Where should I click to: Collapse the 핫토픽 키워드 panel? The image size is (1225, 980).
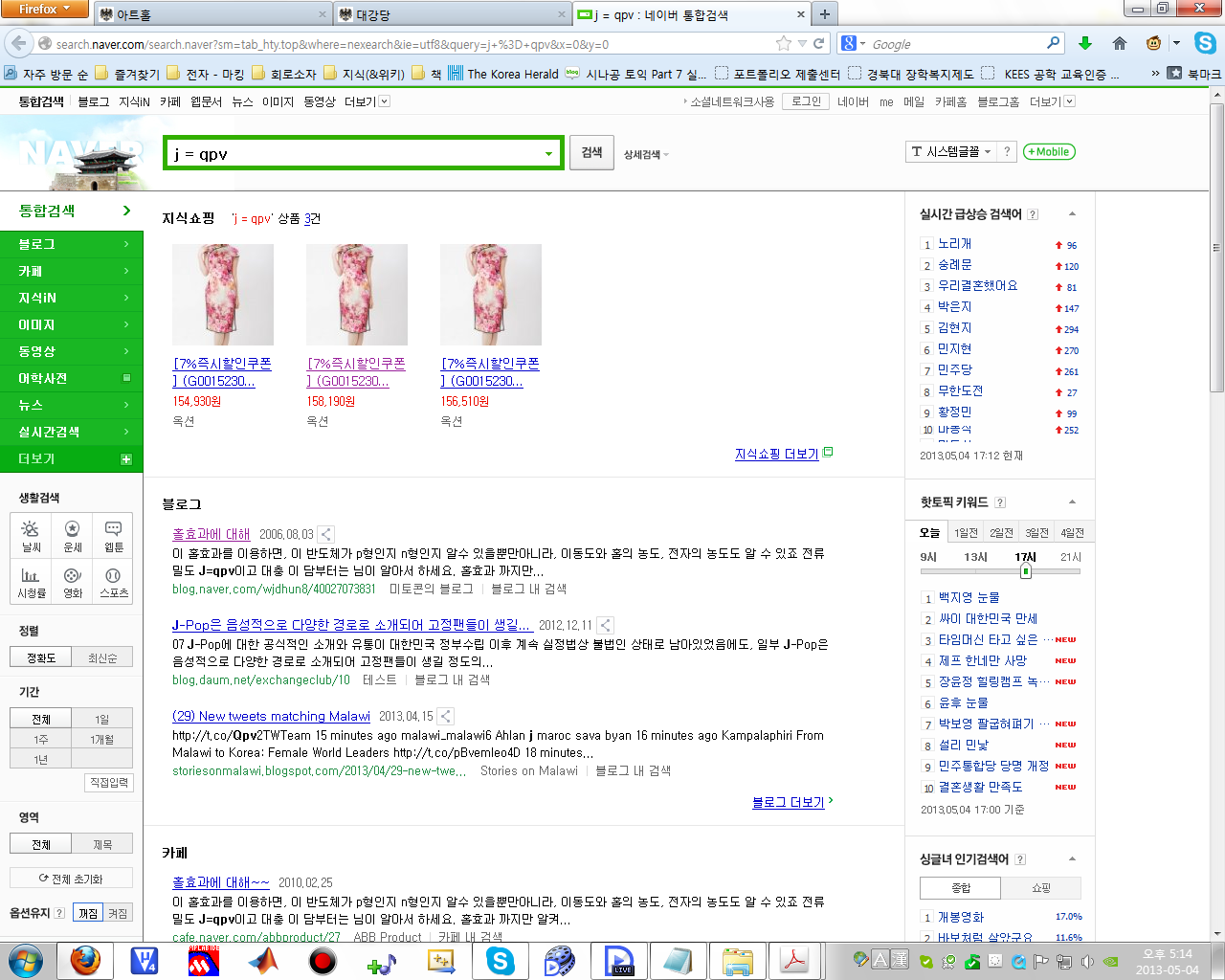(x=1072, y=502)
